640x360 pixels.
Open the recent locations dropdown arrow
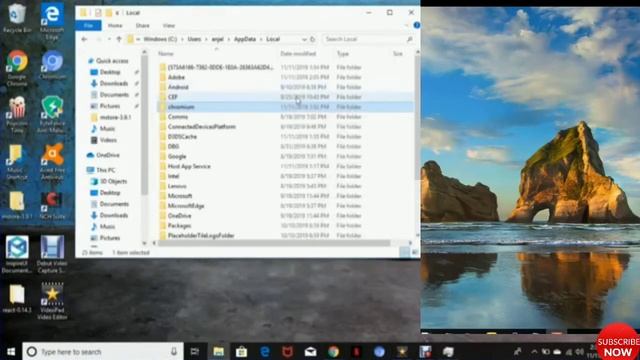(x=109, y=39)
